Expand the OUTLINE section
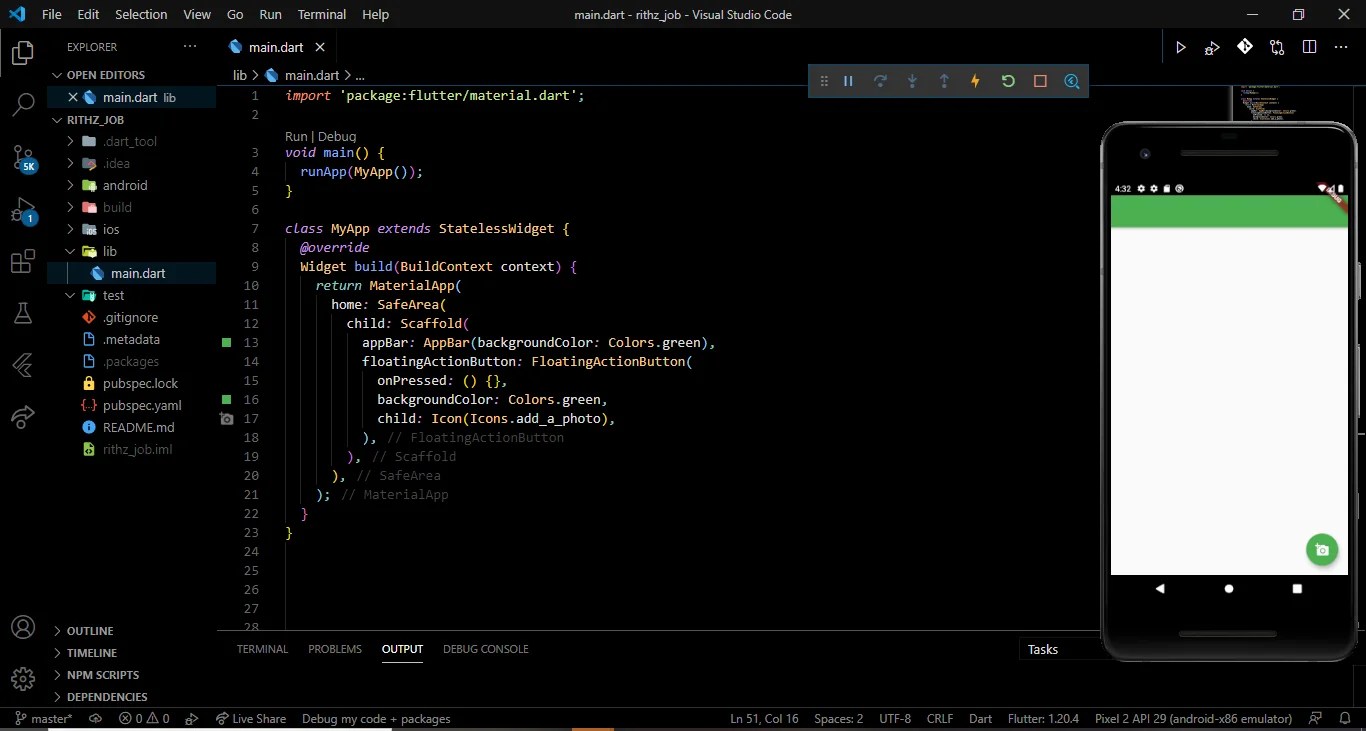1366x731 pixels. pos(89,630)
